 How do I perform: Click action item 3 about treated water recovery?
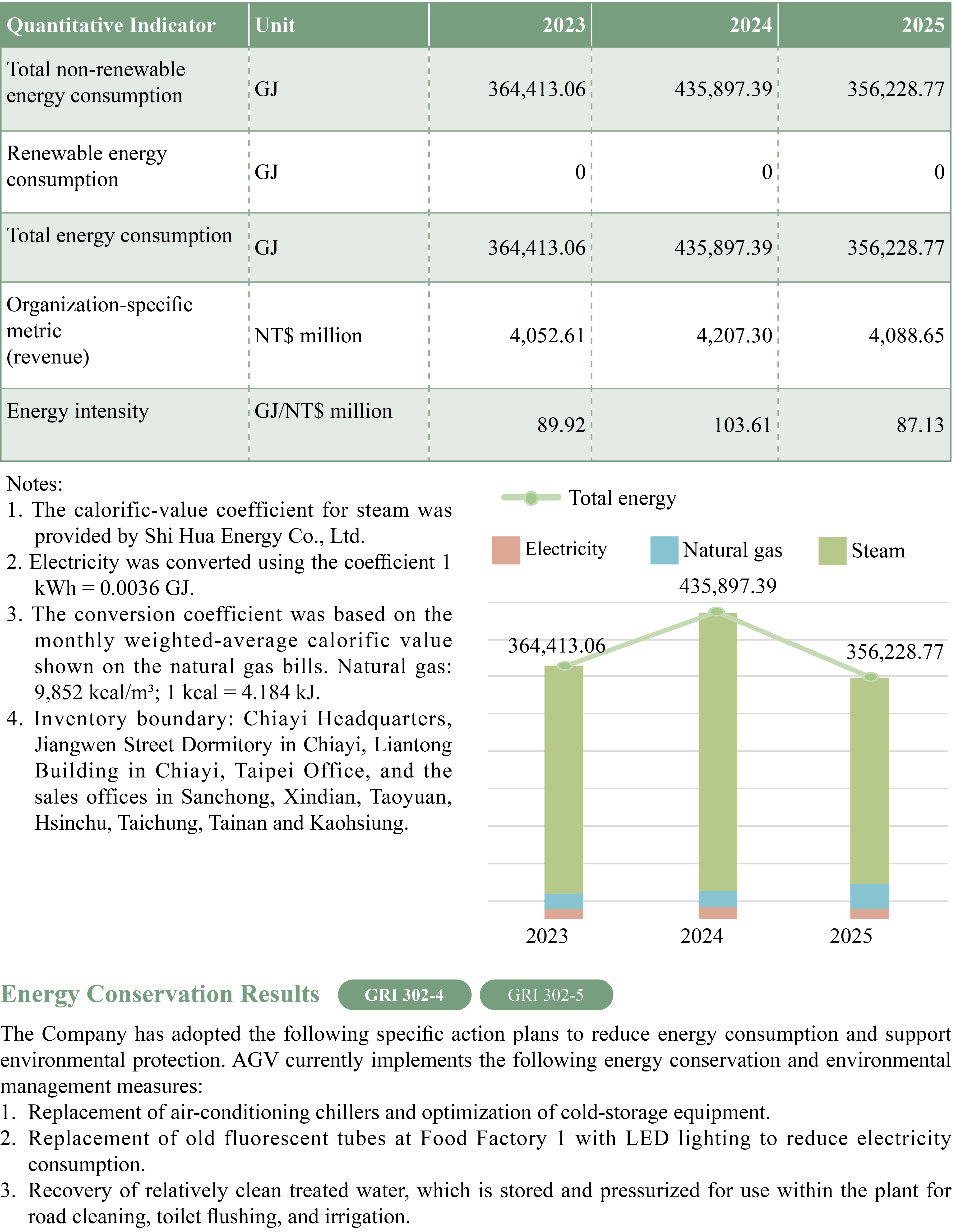476,1203
